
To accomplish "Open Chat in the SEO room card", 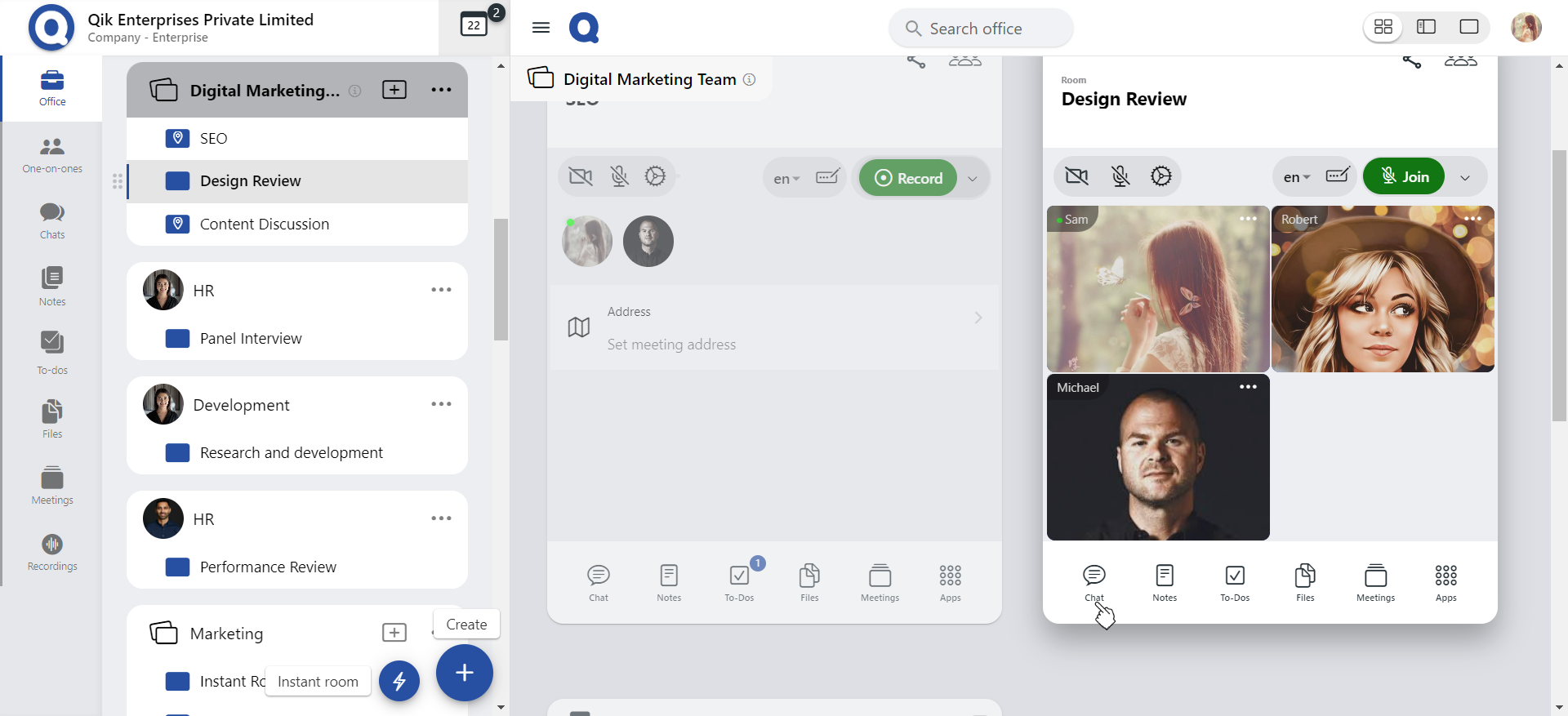I will tap(599, 582).
